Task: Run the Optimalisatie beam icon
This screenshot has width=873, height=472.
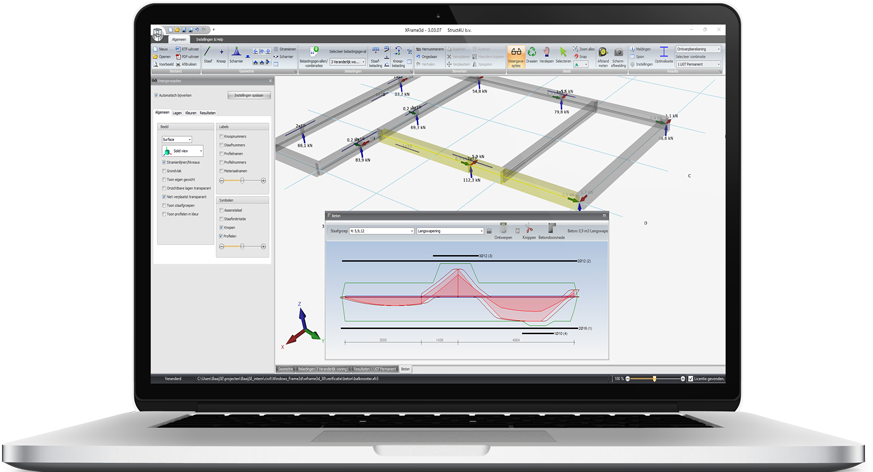Action: pyautogui.click(x=664, y=54)
